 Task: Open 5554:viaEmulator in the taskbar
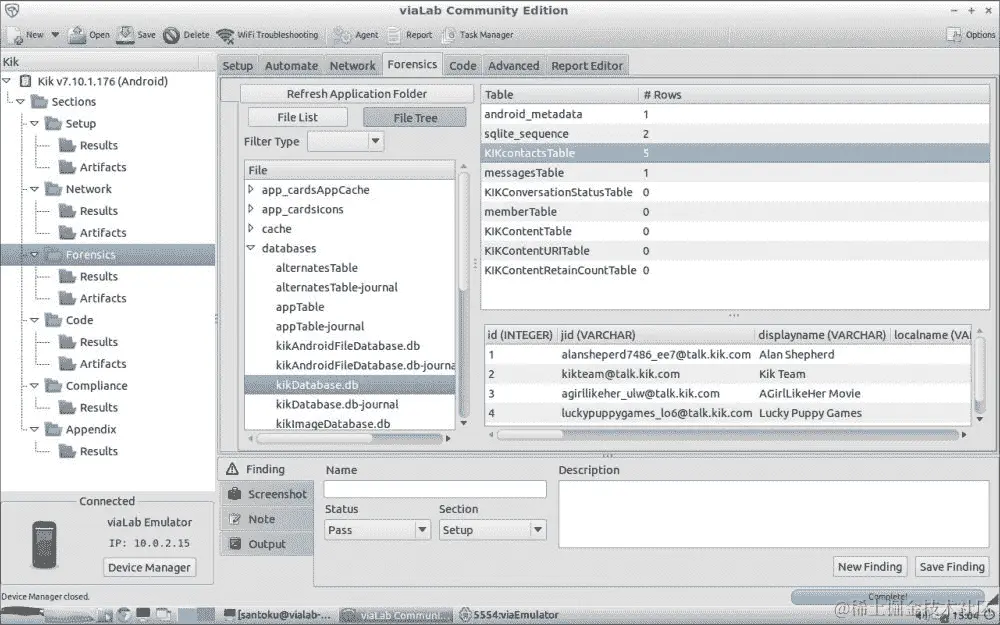[510, 615]
